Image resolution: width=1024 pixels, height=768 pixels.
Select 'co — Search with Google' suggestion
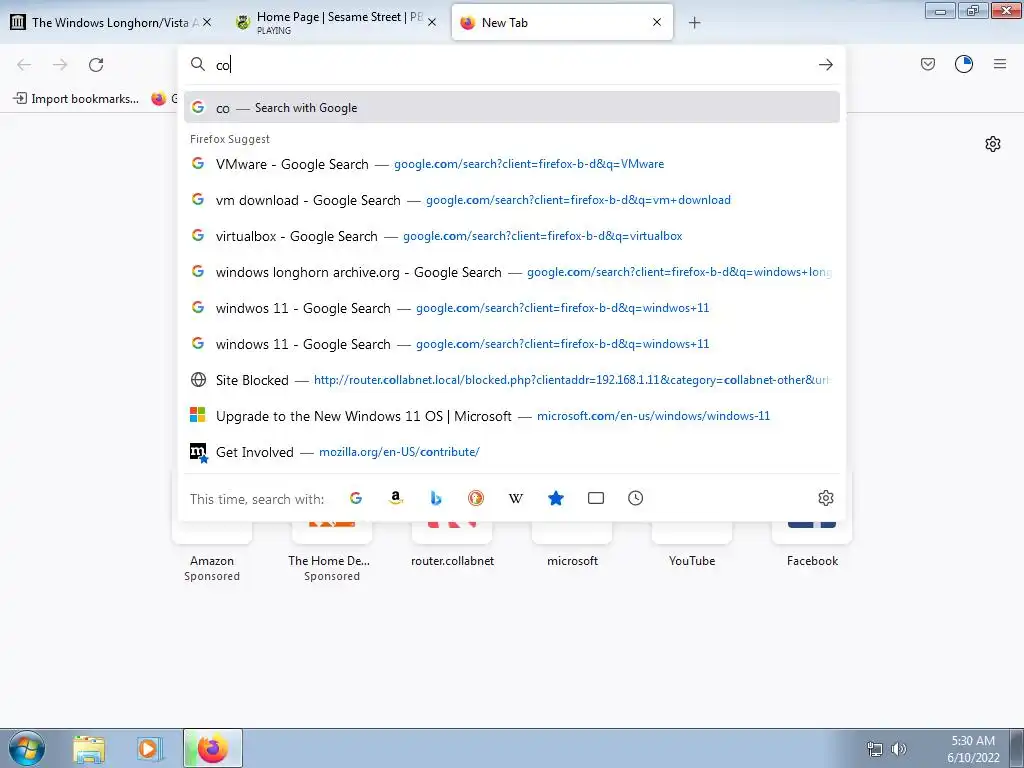(511, 108)
